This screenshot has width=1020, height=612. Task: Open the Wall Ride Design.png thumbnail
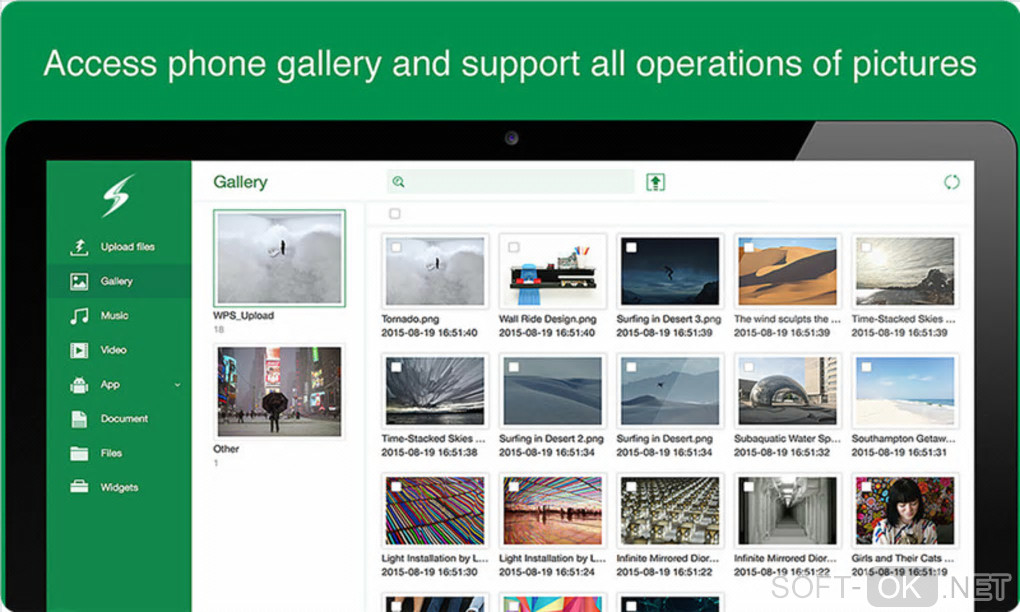click(x=552, y=271)
